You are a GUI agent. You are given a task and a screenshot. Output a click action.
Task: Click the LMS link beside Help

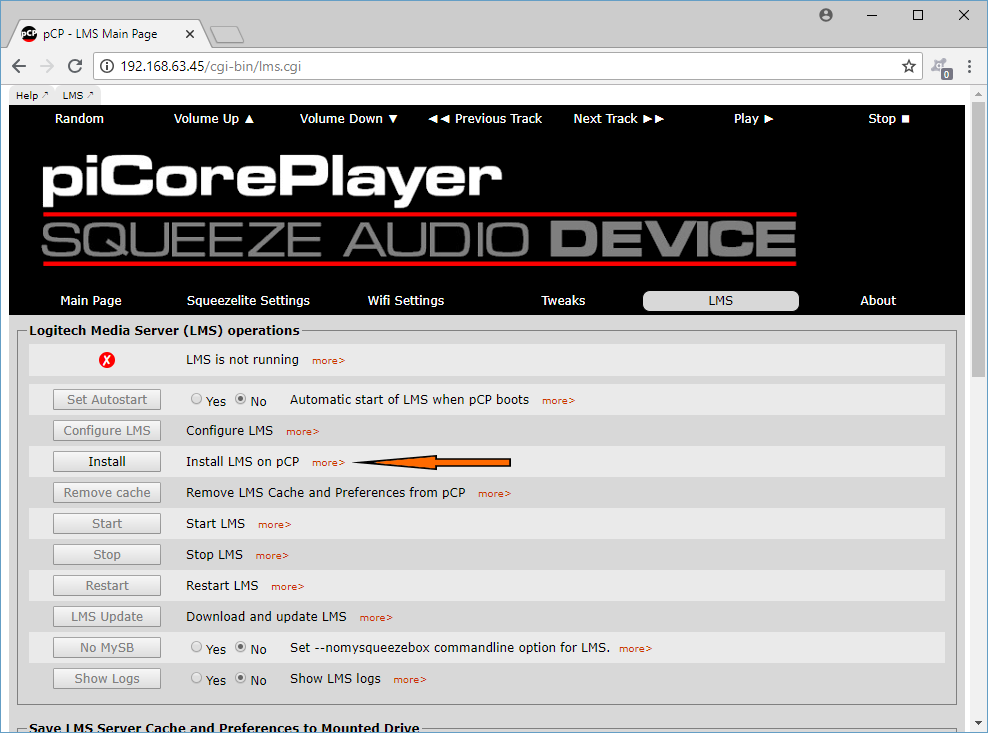[x=78, y=95]
